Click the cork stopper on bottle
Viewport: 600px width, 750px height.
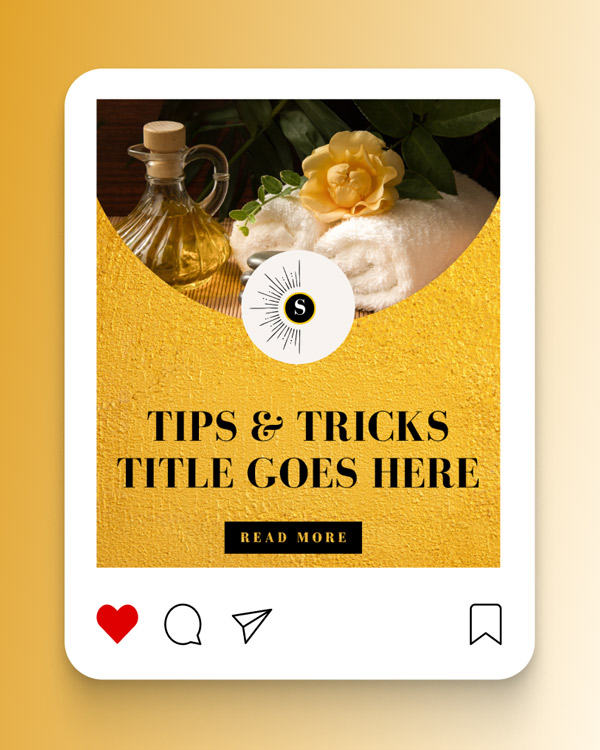click(x=164, y=137)
